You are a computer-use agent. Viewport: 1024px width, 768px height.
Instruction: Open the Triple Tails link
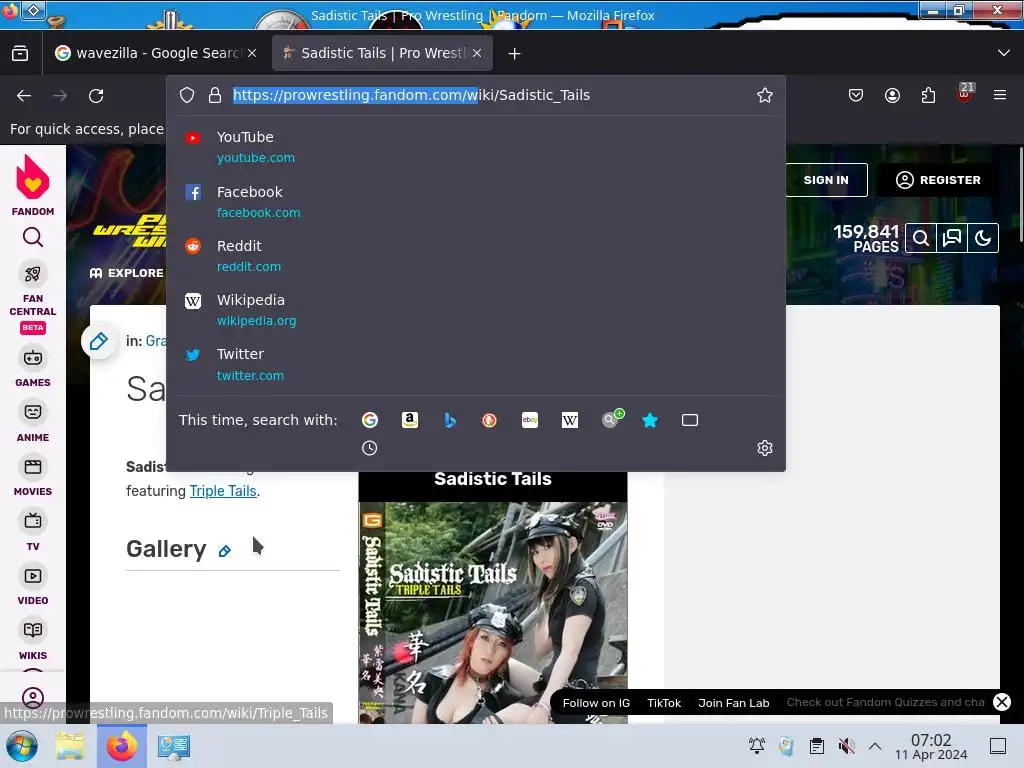[x=223, y=490]
